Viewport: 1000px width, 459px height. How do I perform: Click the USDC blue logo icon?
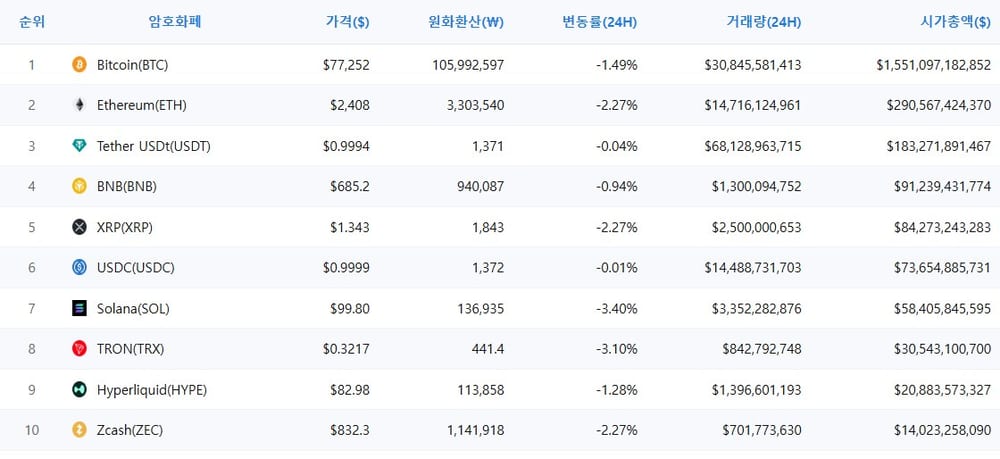(79, 268)
